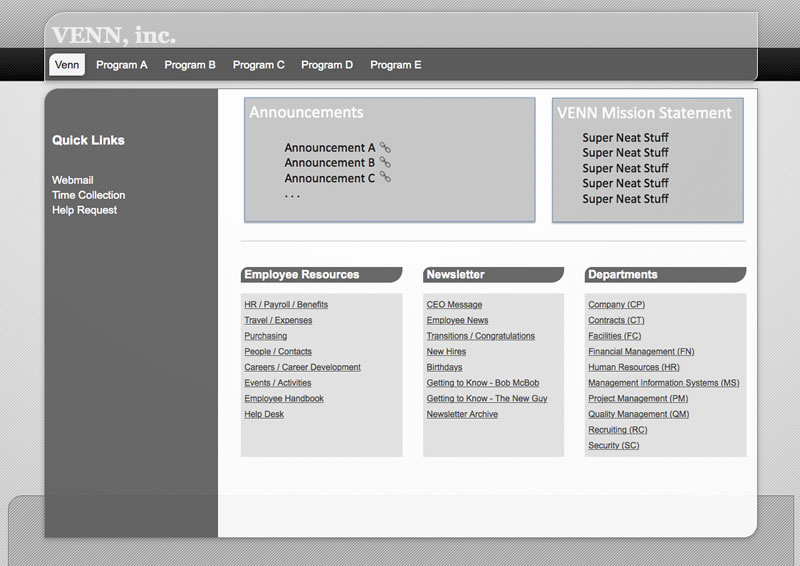Open Webmail from Quick Links
800x566 pixels.
pyautogui.click(x=73, y=180)
